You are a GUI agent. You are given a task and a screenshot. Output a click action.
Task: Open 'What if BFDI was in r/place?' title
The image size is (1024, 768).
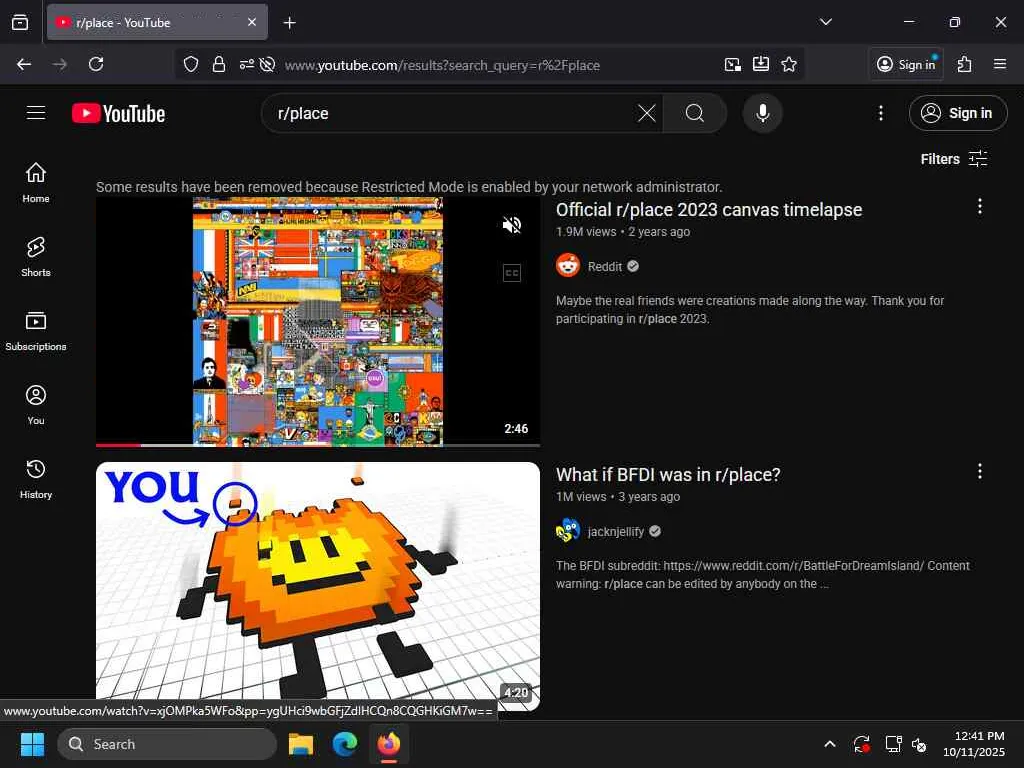point(668,475)
